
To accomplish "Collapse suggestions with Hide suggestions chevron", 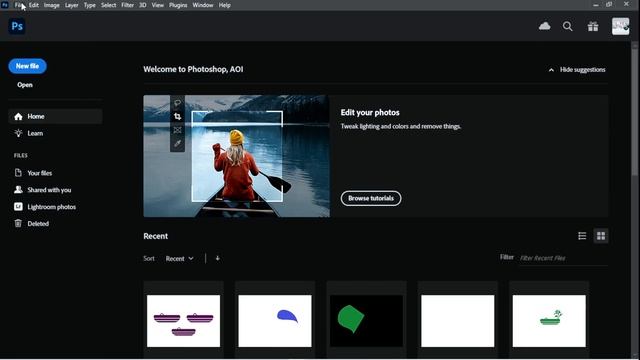I will [x=551, y=70].
